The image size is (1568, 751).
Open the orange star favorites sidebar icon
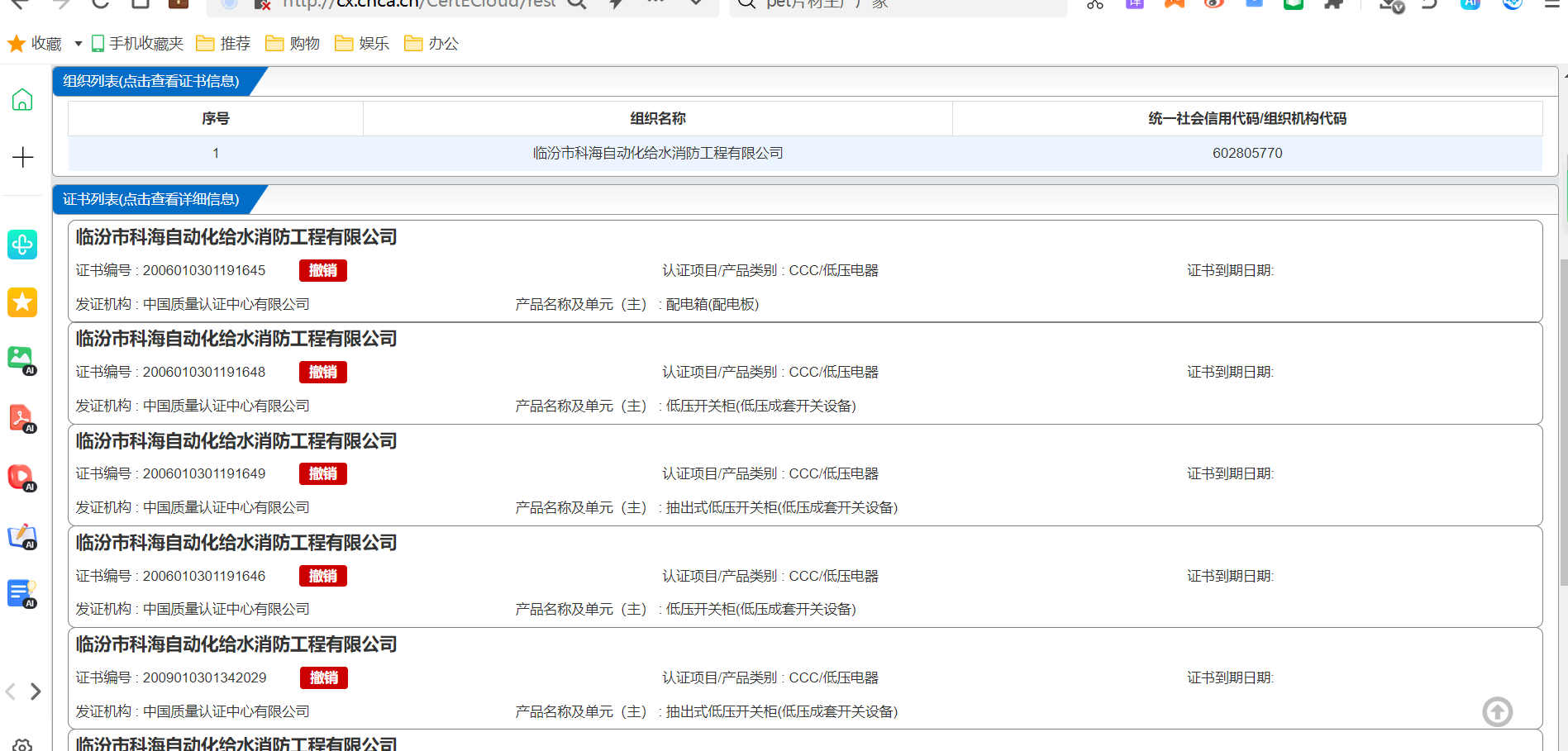[22, 302]
